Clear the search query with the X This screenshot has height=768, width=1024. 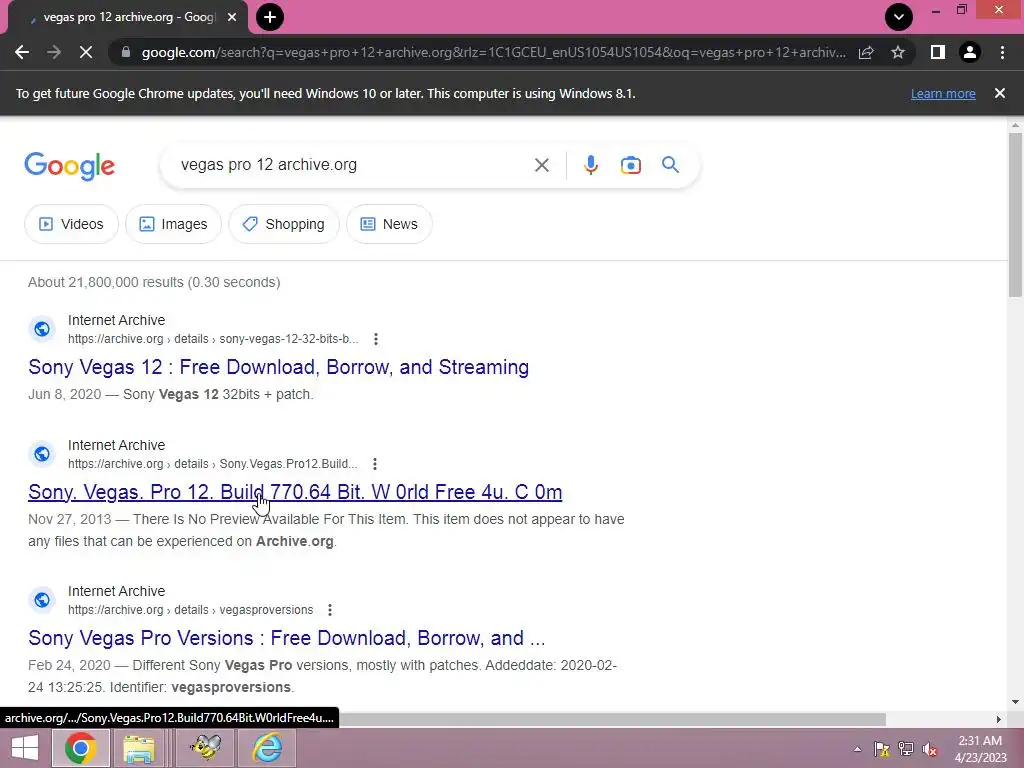point(541,165)
